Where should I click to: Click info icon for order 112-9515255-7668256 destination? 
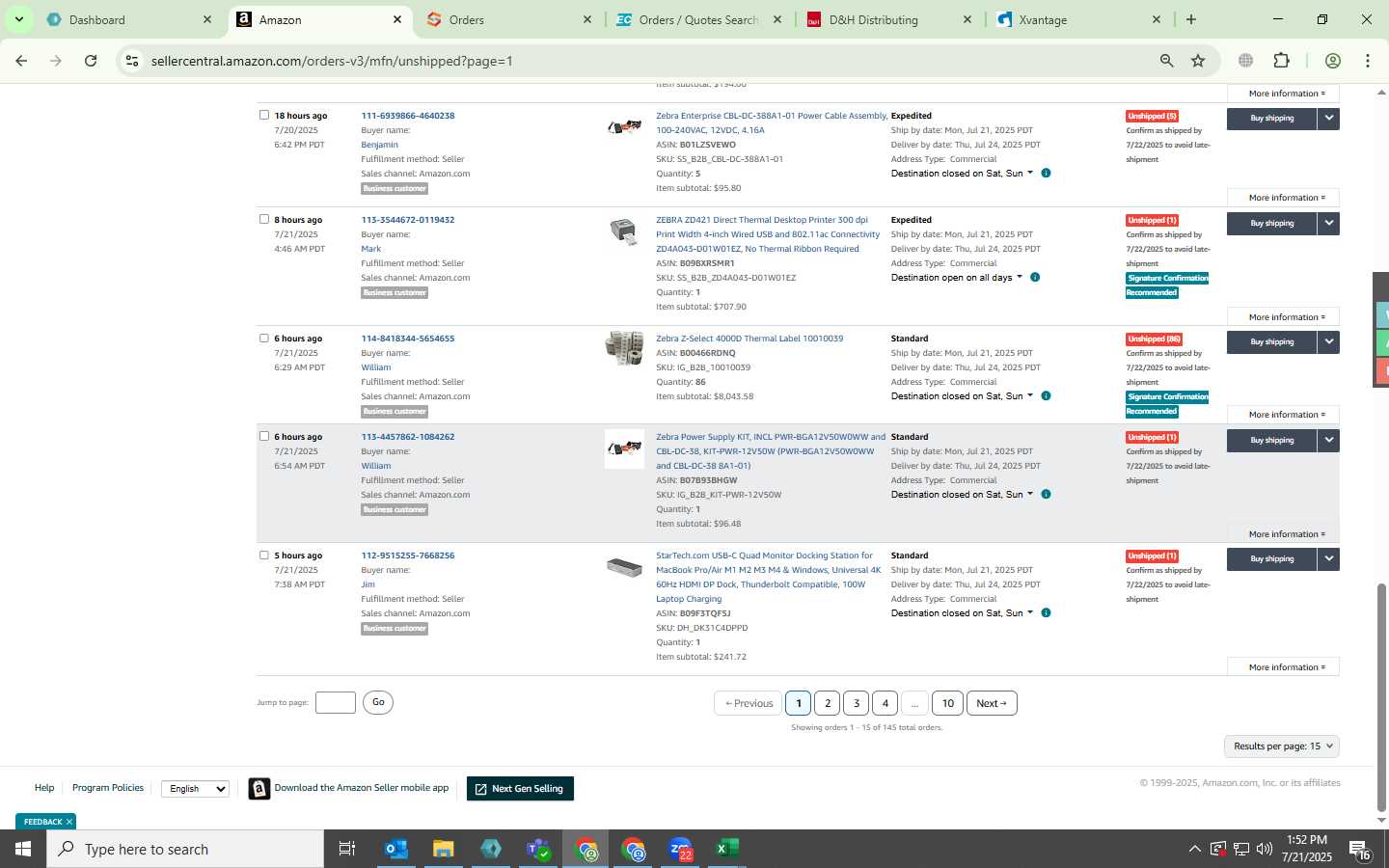[x=1046, y=613]
